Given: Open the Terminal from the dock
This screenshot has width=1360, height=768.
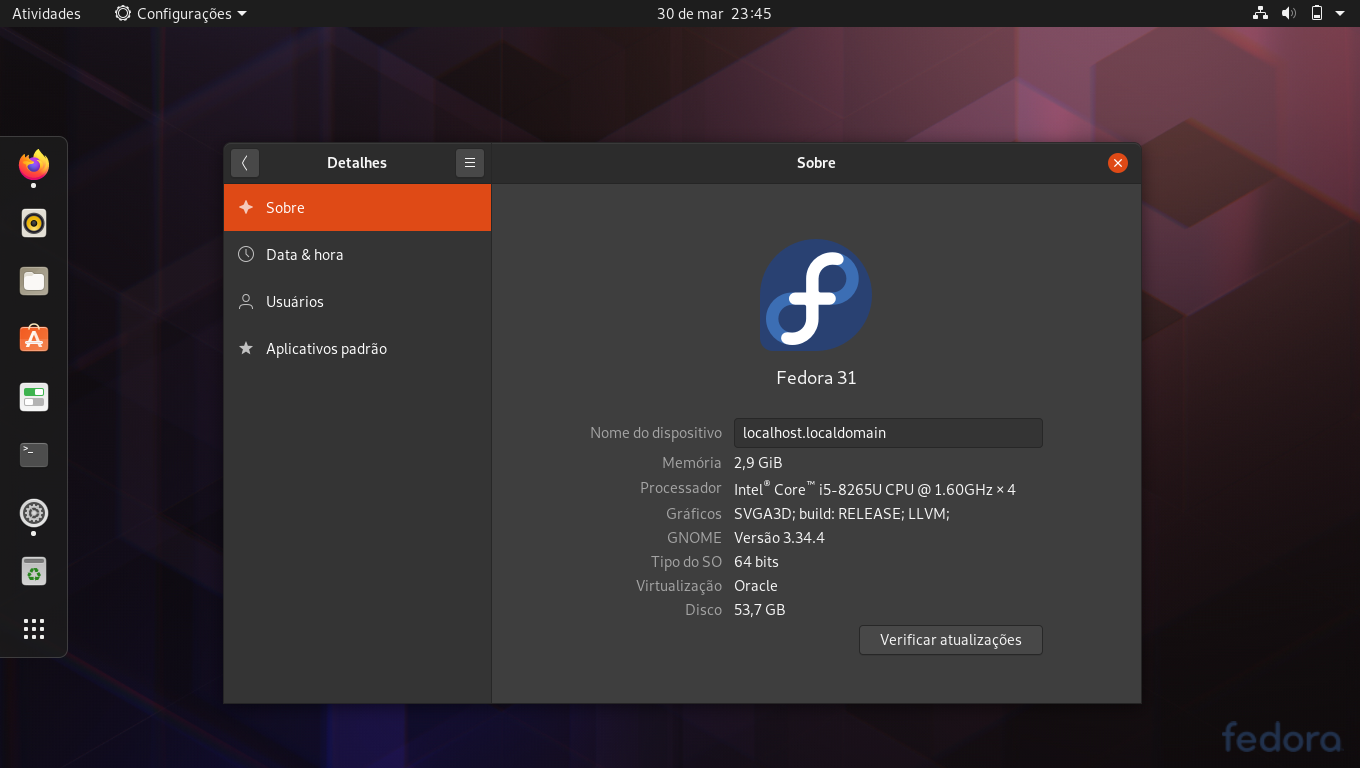Looking at the screenshot, I should [34, 455].
